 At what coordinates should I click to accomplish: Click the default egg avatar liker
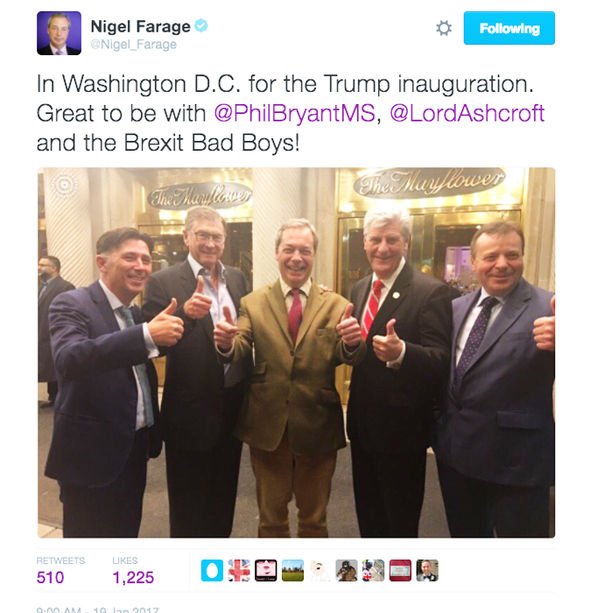tap(212, 570)
